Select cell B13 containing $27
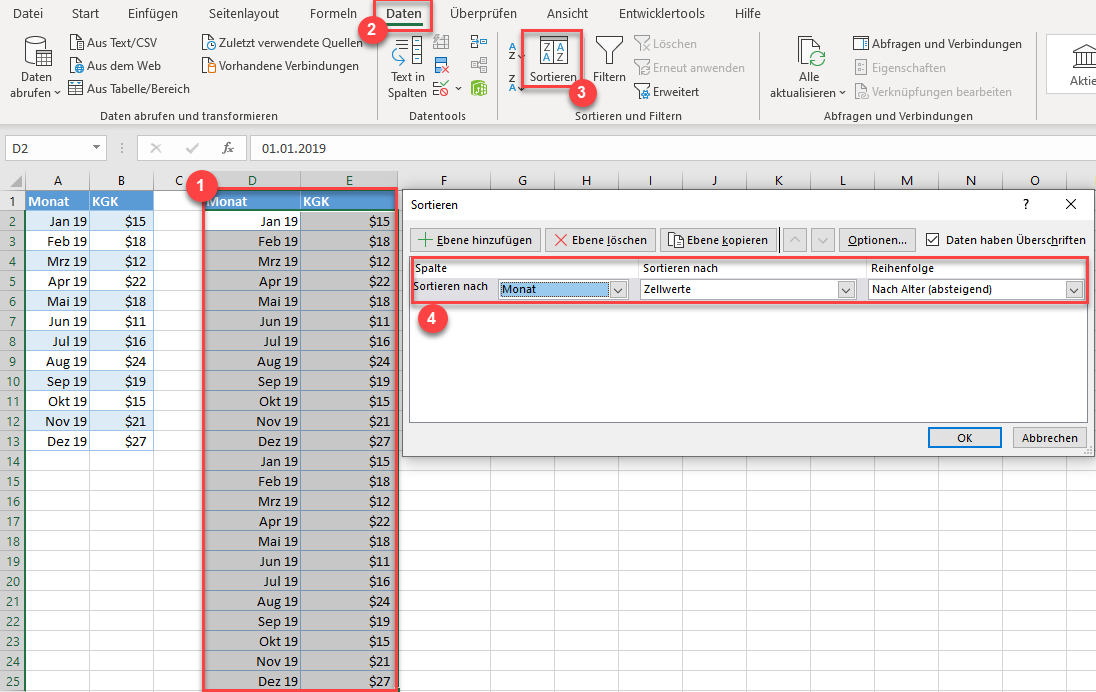This screenshot has height=692, width=1096. point(122,441)
